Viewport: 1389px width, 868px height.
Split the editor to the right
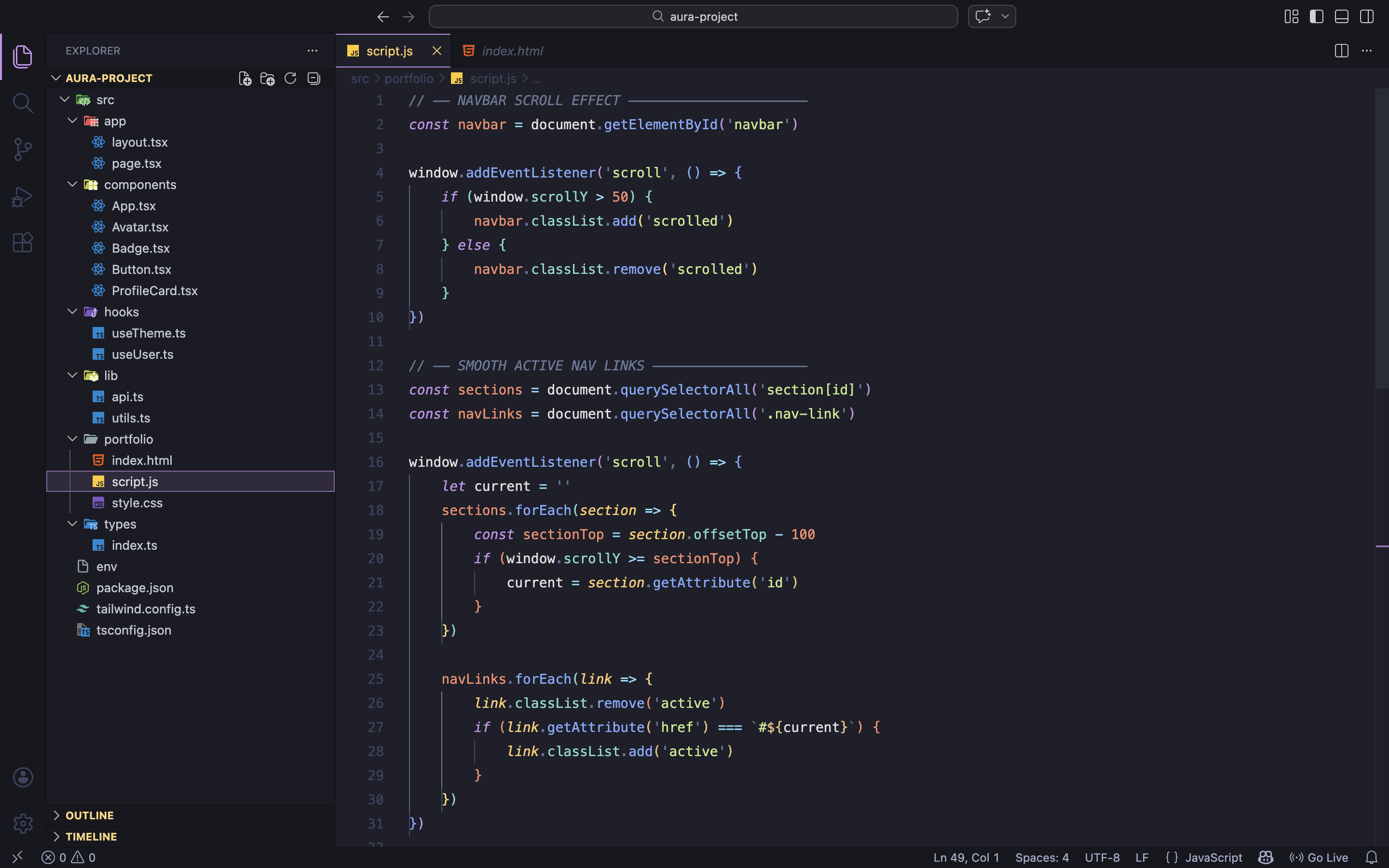1341,51
